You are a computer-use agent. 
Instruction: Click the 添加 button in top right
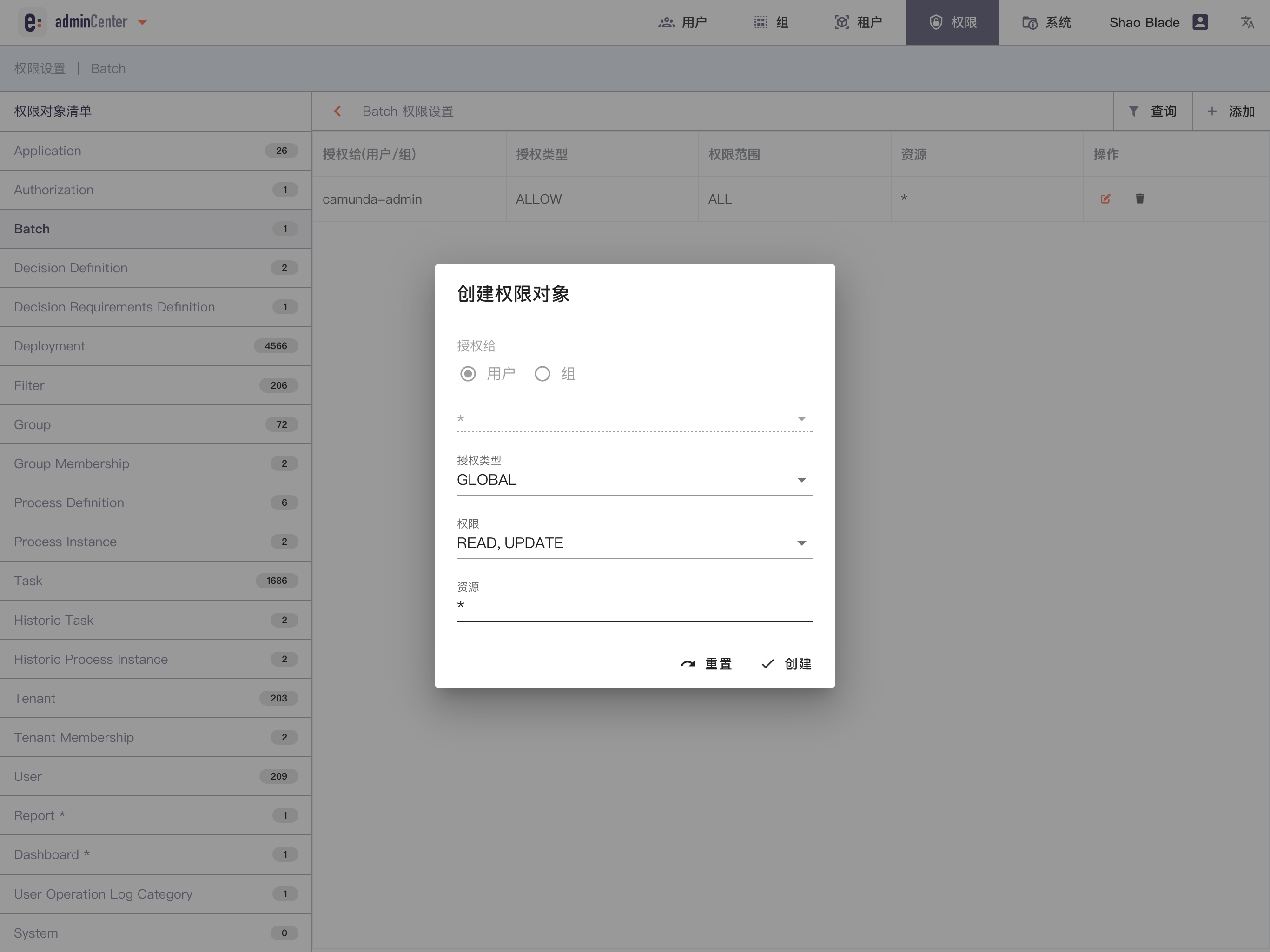(1231, 111)
